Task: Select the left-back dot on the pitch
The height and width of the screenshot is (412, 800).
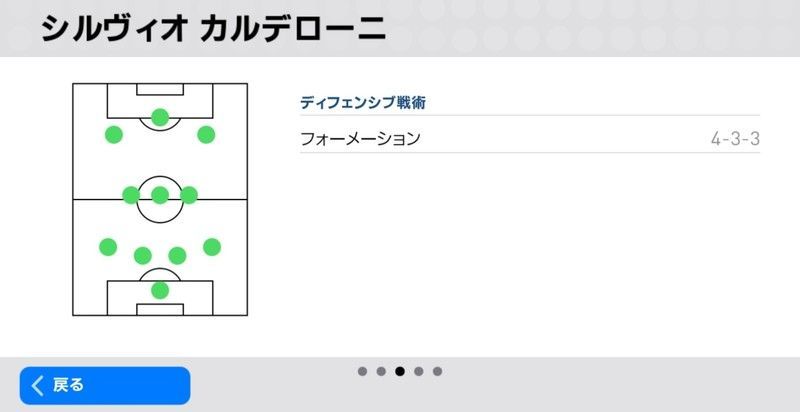Action: pos(108,247)
